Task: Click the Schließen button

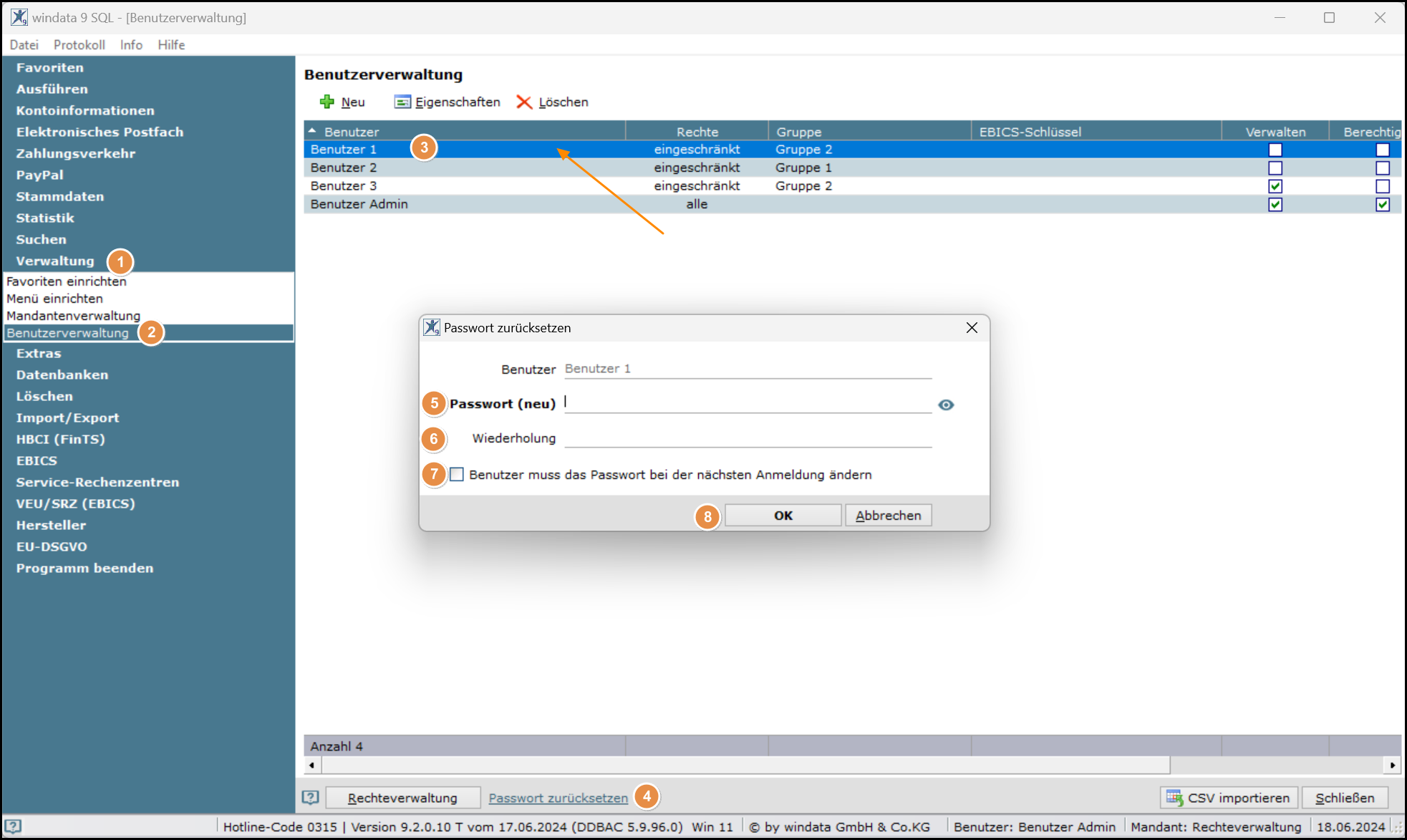Action: 1345,797
